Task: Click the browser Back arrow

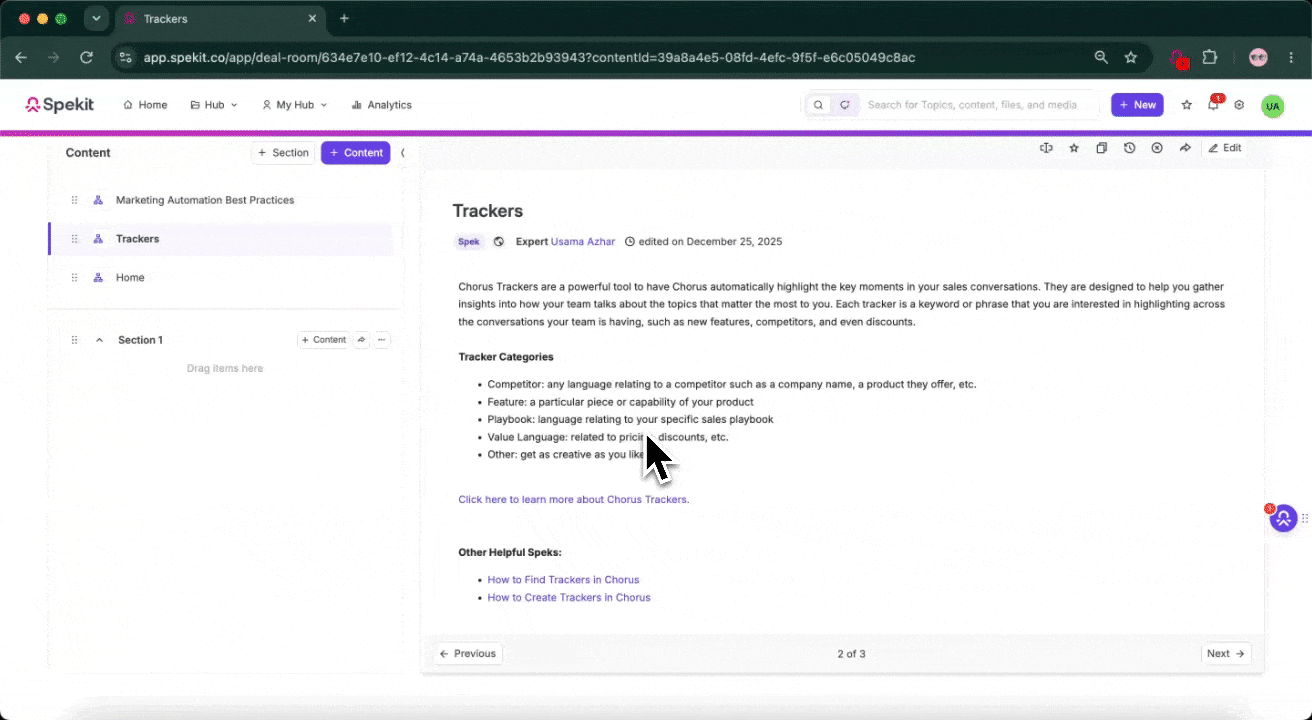Action: tap(21, 58)
